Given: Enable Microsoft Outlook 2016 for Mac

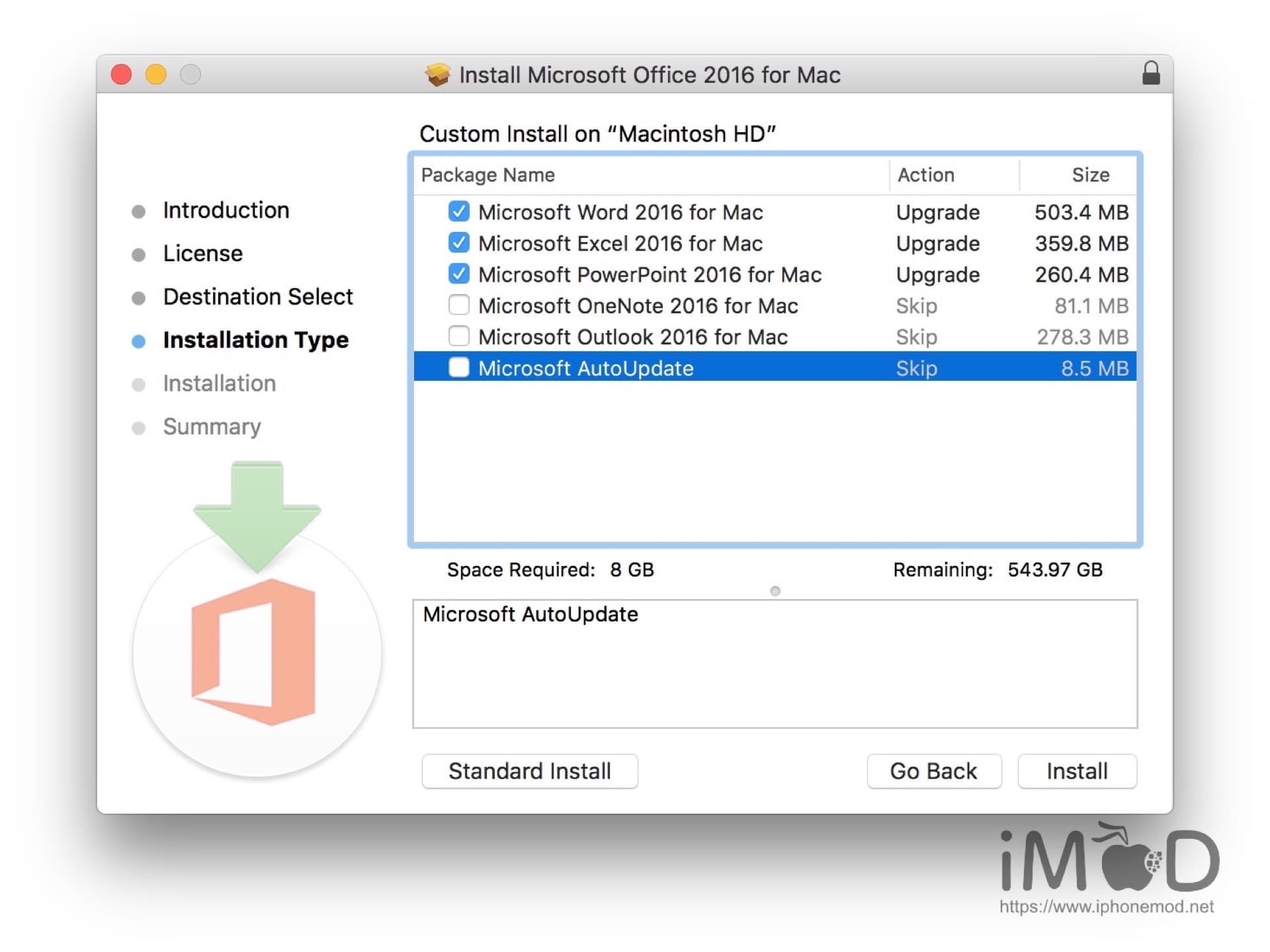Looking at the screenshot, I should (x=448, y=336).
